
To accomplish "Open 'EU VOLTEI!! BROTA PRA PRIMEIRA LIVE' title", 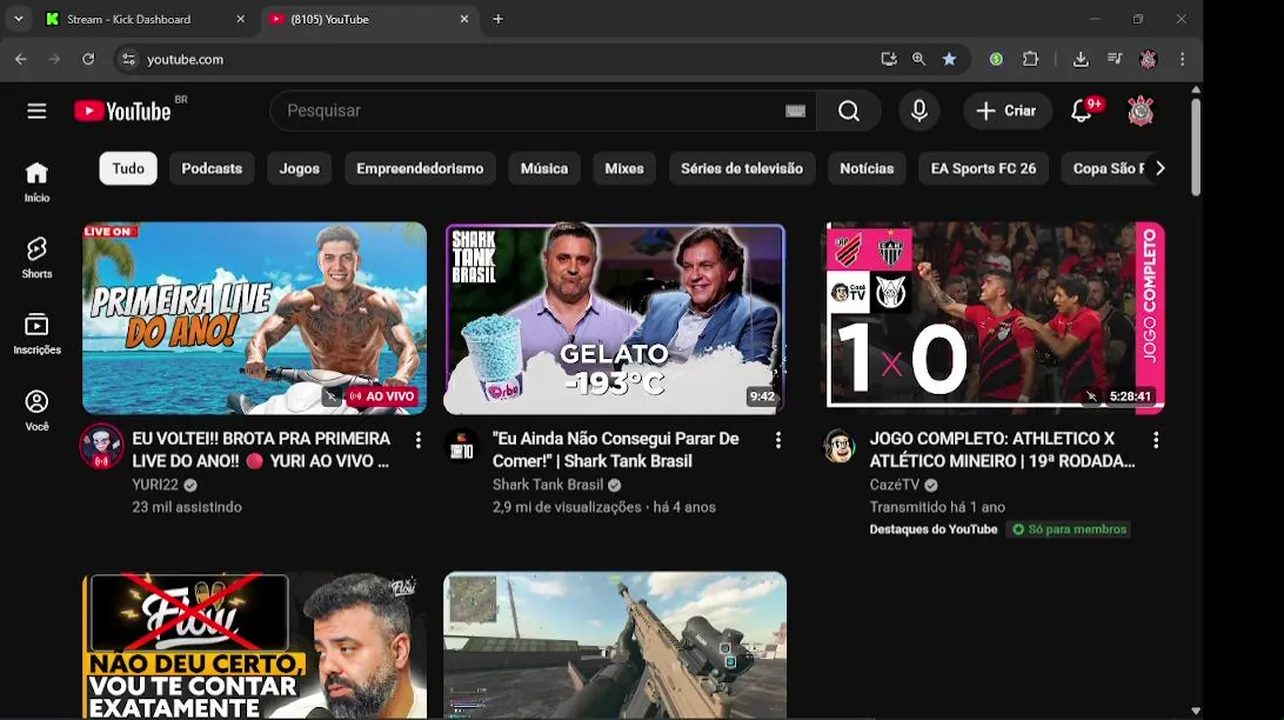I will pyautogui.click(x=262, y=450).
